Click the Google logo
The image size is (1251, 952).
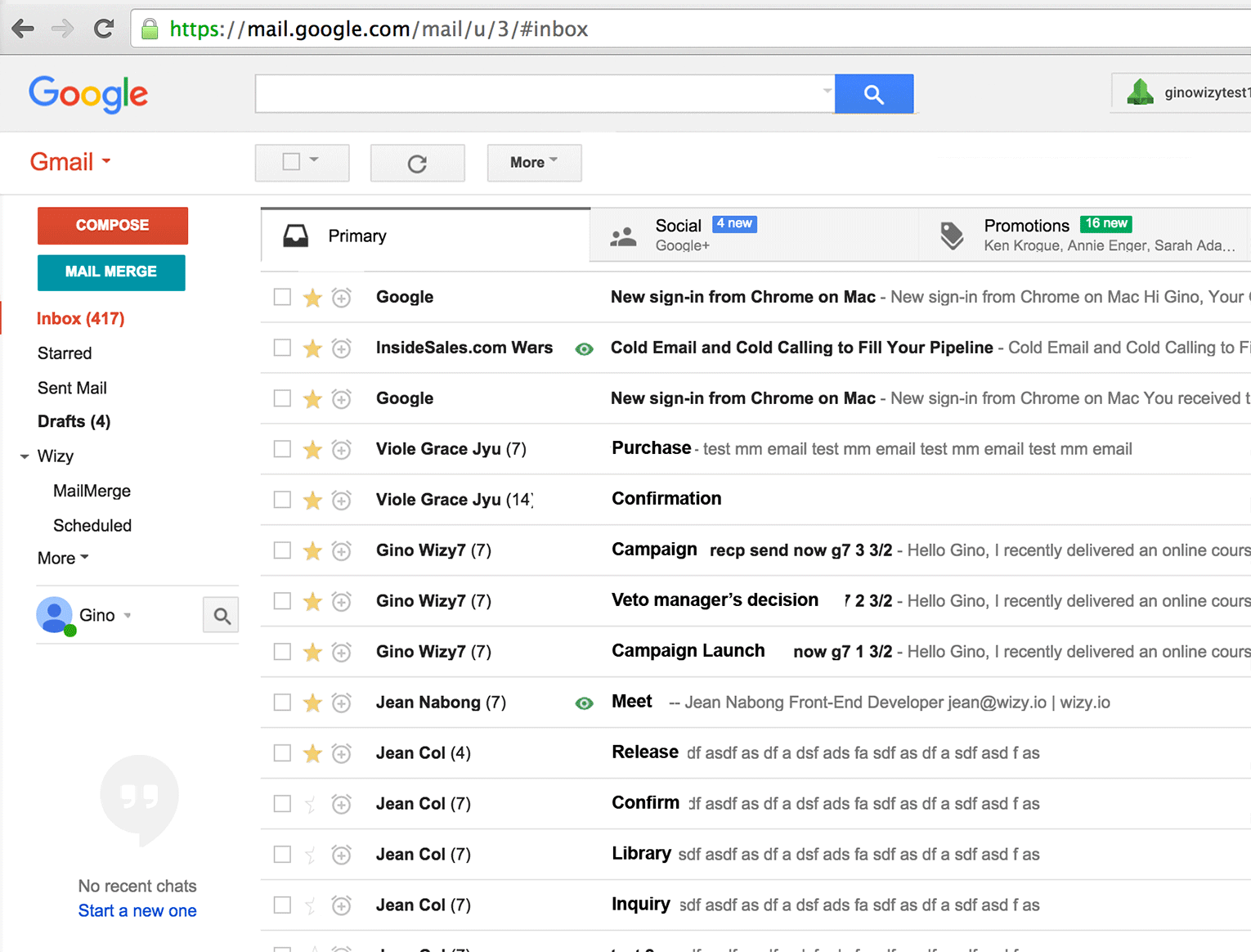[88, 94]
